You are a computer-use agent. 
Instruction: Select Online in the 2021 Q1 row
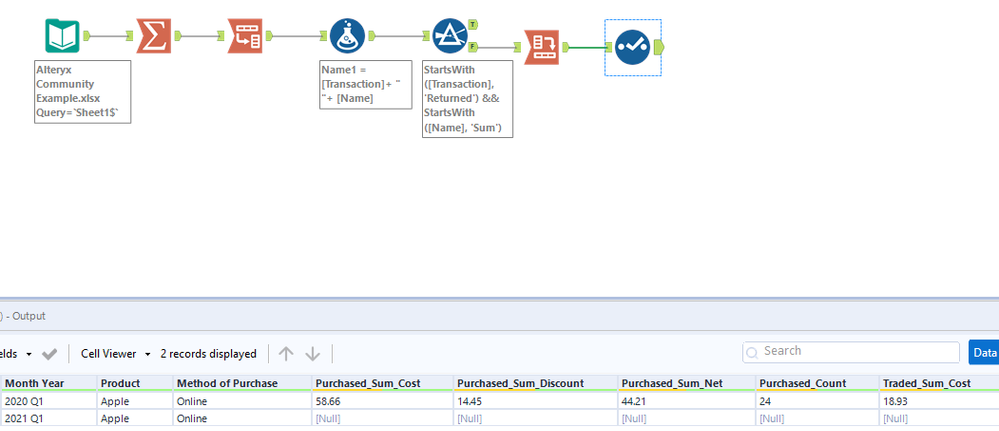point(241,419)
